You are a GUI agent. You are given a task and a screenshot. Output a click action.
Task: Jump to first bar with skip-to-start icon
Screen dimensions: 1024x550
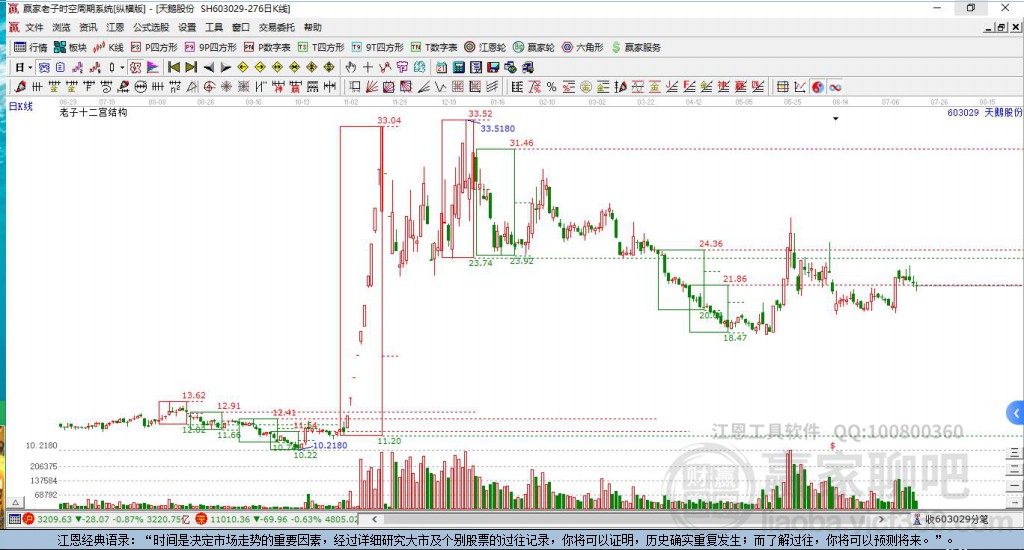[x=174, y=67]
